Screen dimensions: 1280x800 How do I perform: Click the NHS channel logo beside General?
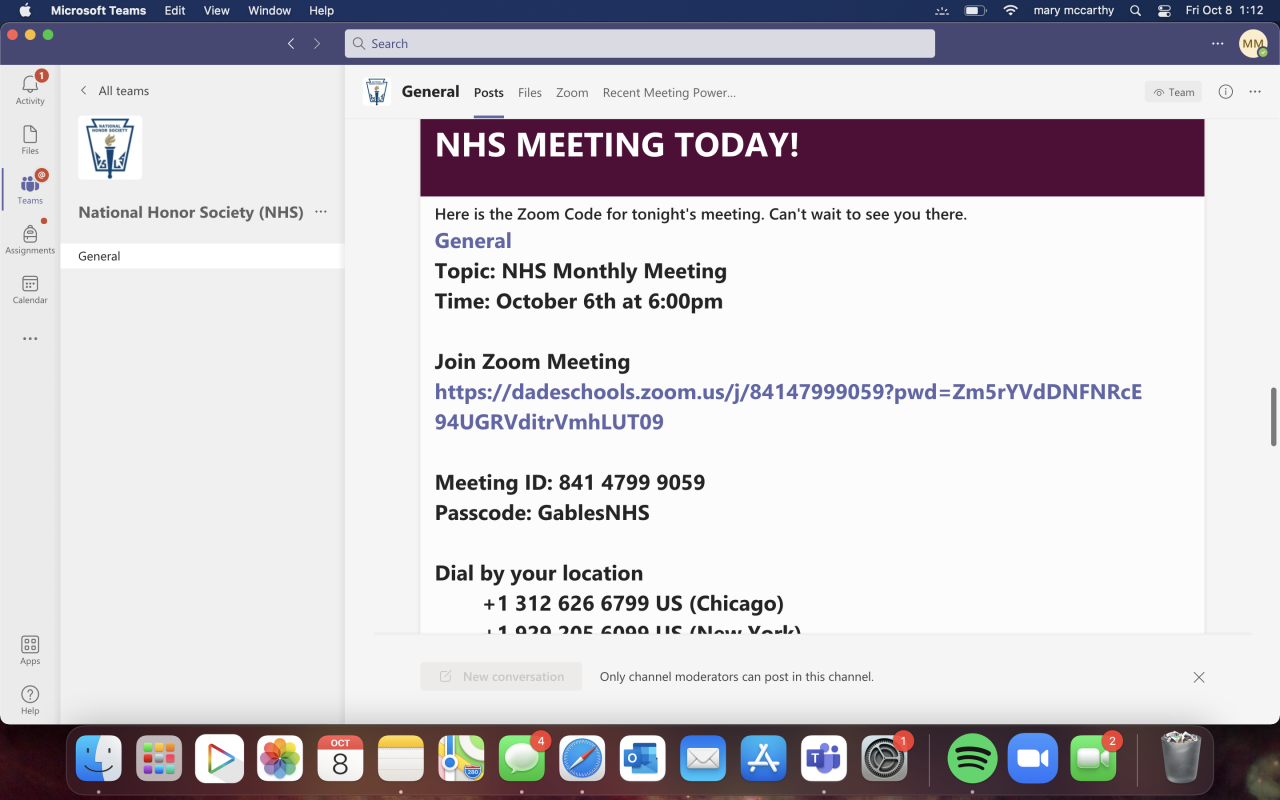tap(376, 92)
